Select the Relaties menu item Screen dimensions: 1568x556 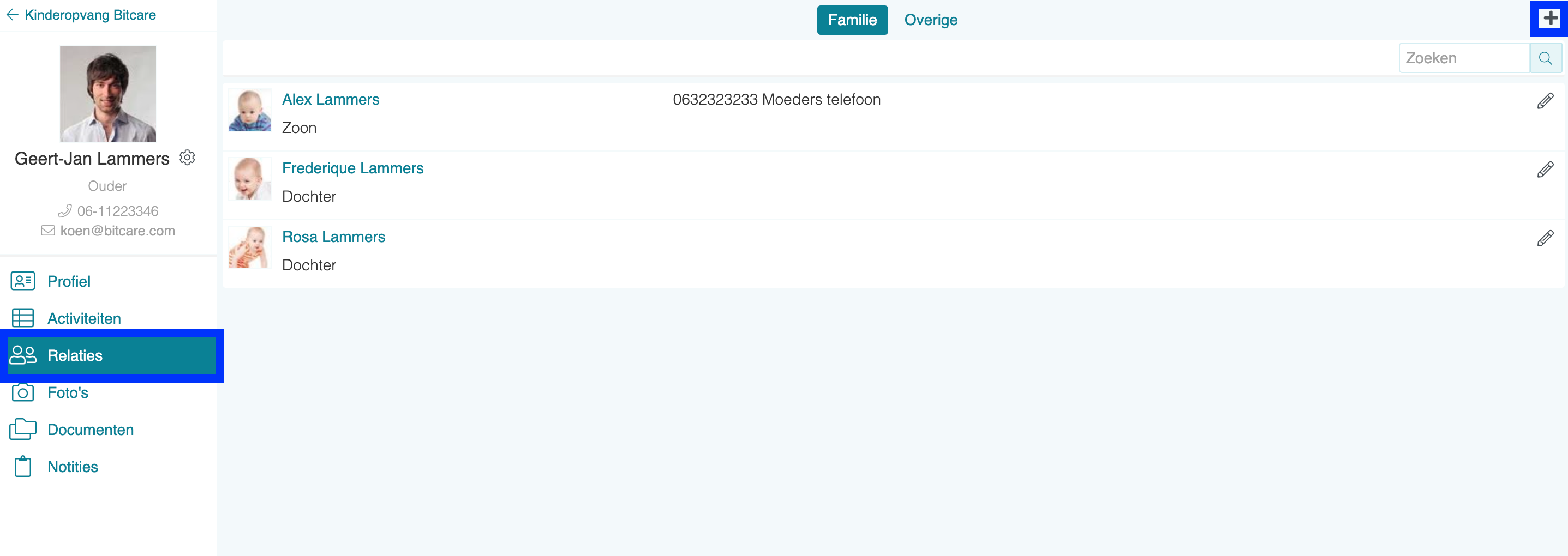112,355
